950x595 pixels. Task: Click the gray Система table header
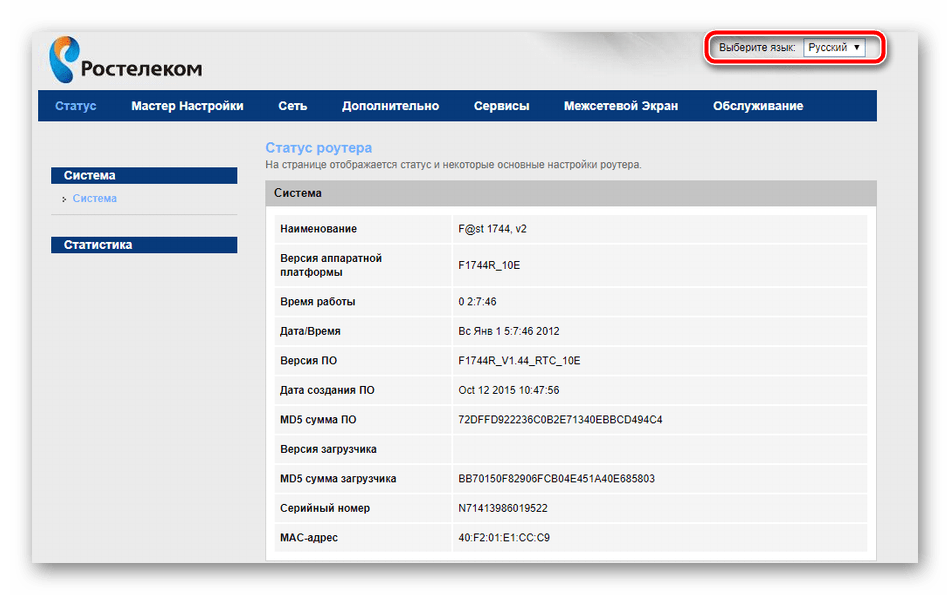click(x=570, y=193)
